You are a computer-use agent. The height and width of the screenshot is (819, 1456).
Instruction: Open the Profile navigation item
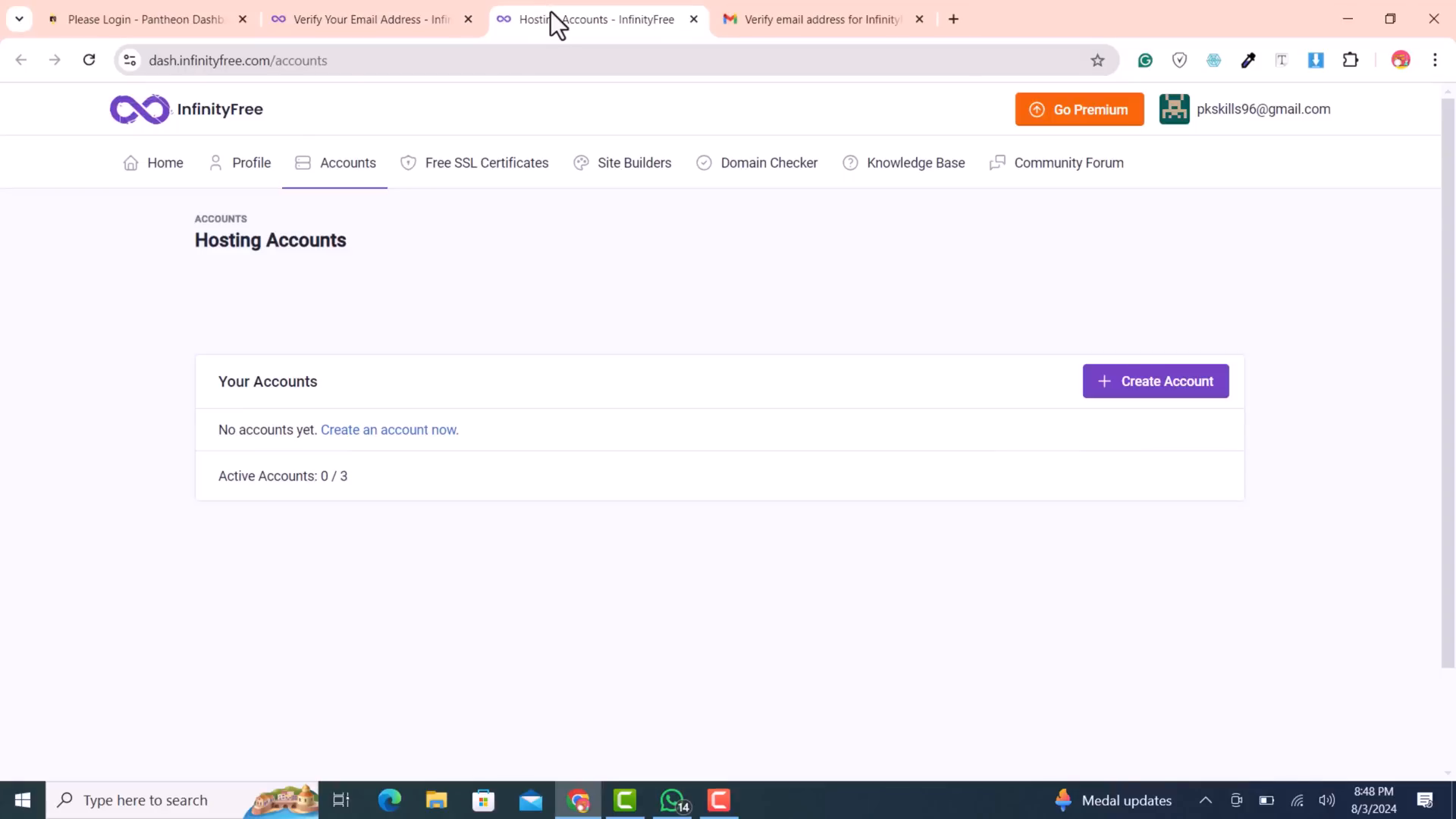[240, 163]
